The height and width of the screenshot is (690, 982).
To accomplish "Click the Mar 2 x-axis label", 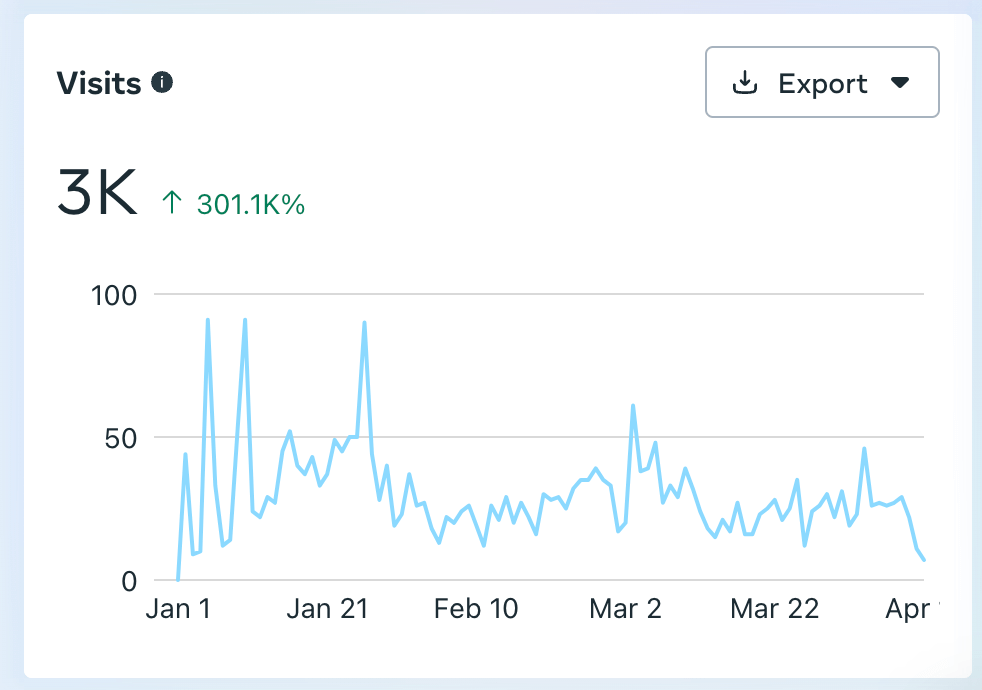I will pos(626,609).
